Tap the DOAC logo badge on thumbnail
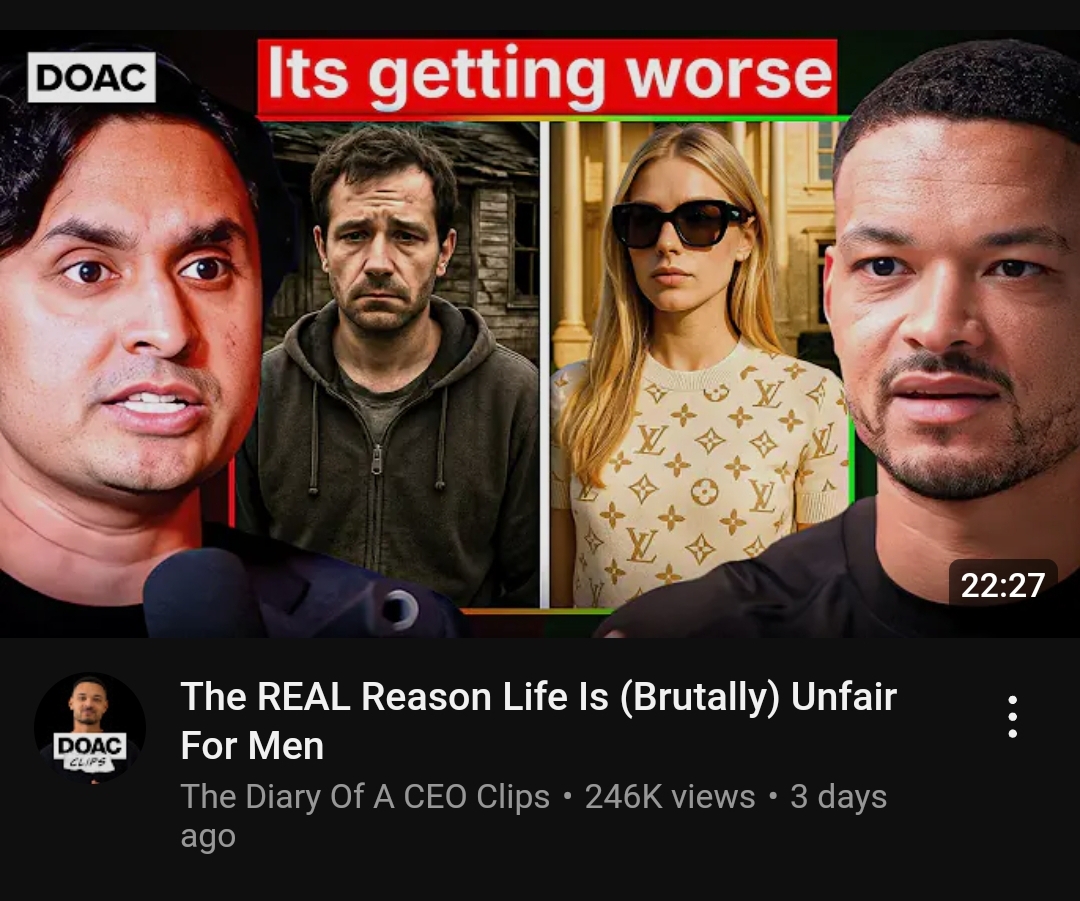 pyautogui.click(x=92, y=77)
